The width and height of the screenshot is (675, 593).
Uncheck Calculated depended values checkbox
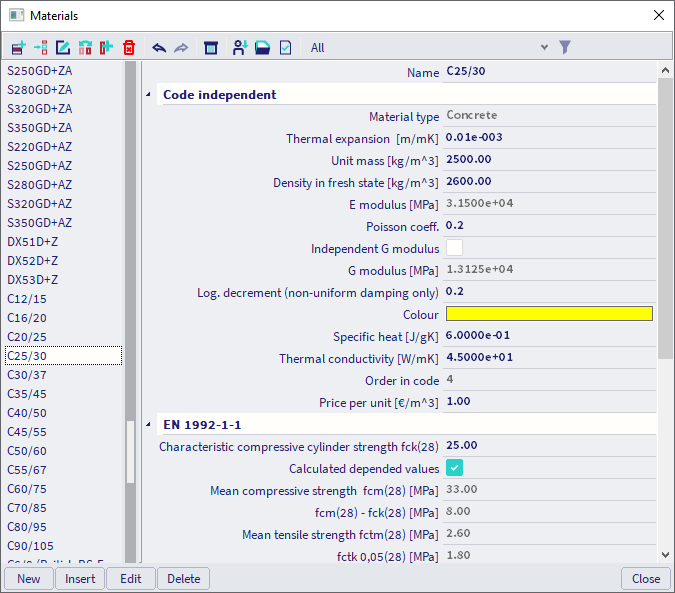point(454,468)
